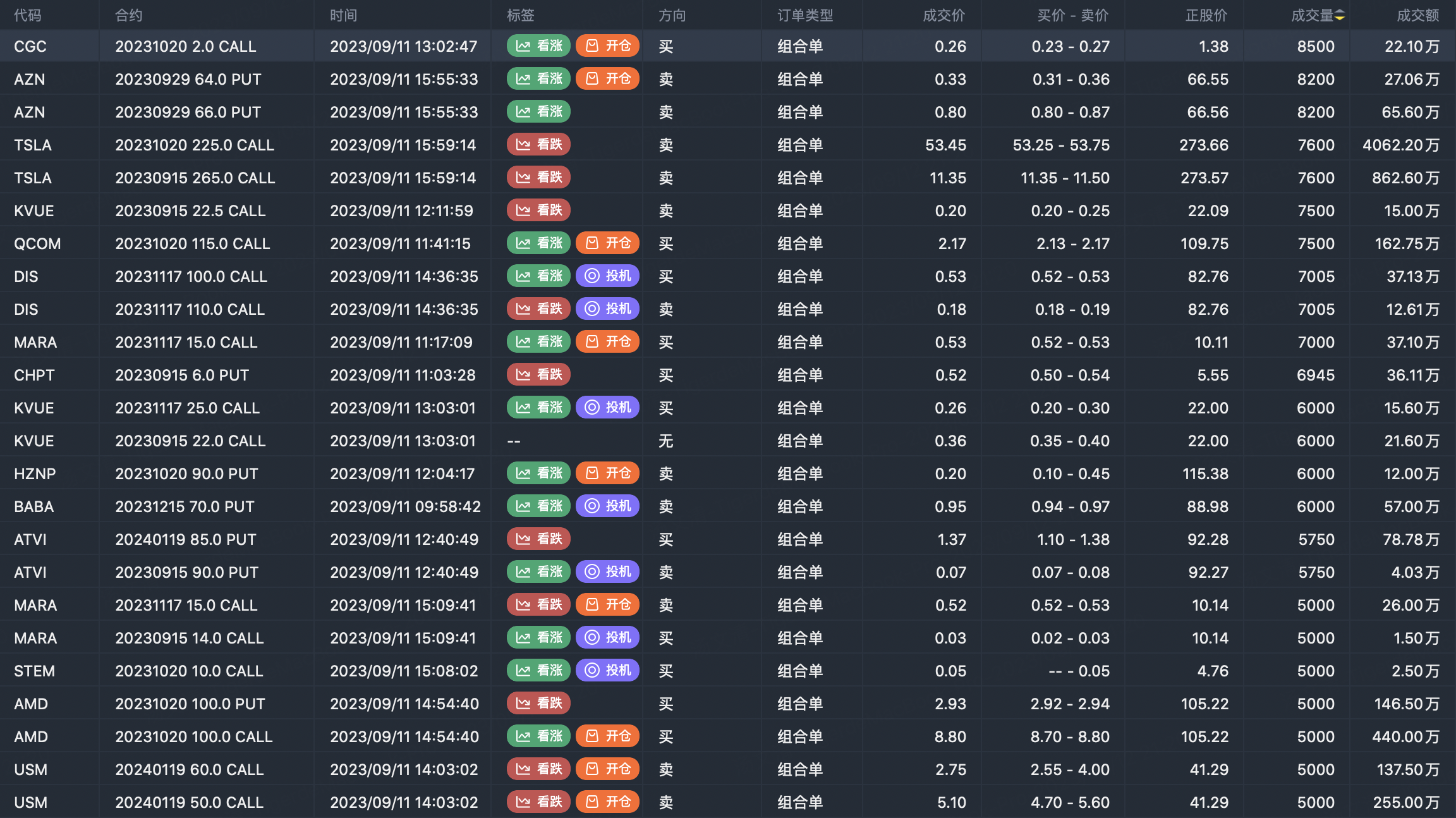Click the 看跌 tag for TSLA 225.0 CALL
Screen dimensions: 1456x818
[538, 144]
